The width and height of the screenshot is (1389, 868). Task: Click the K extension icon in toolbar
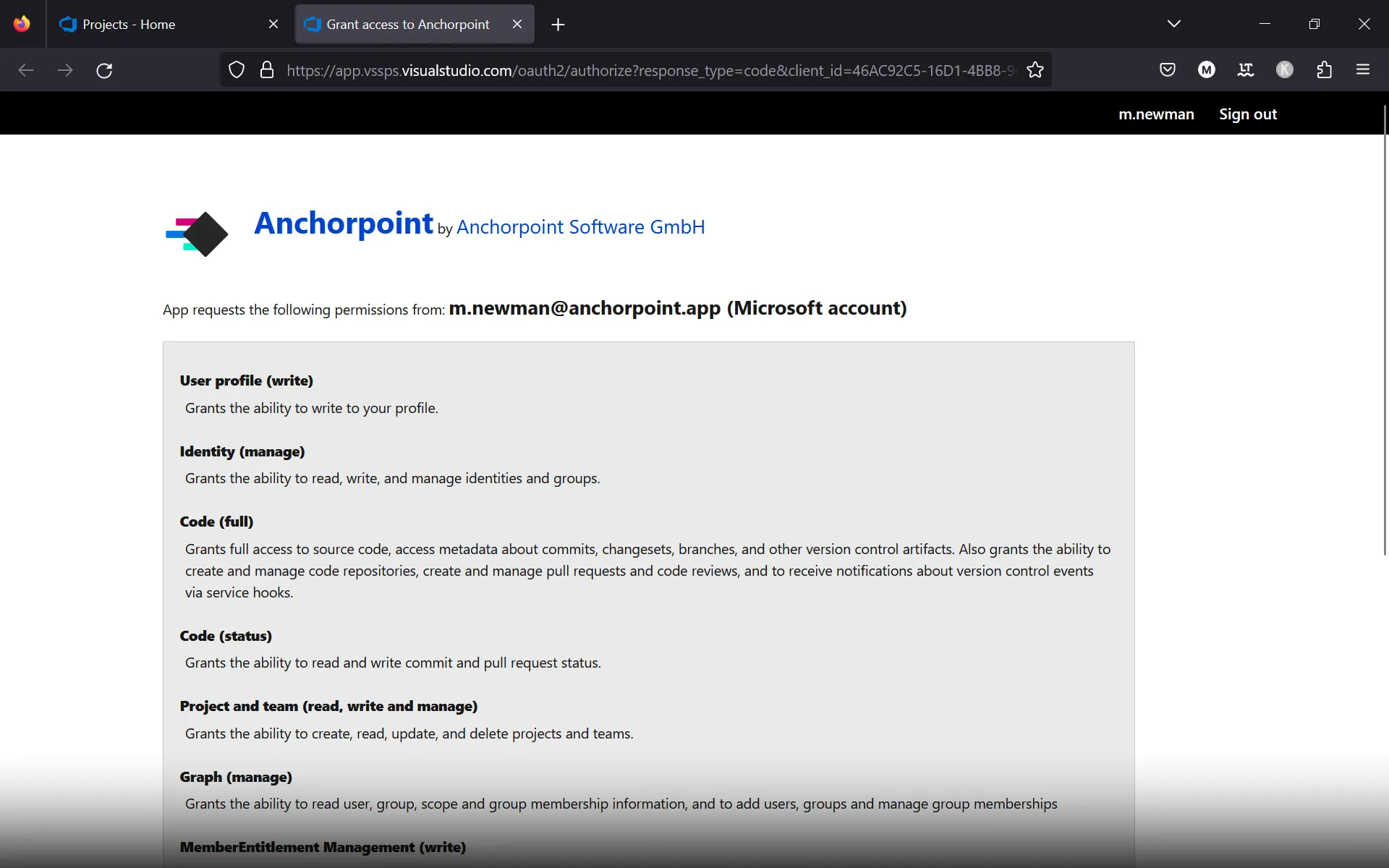click(1285, 69)
